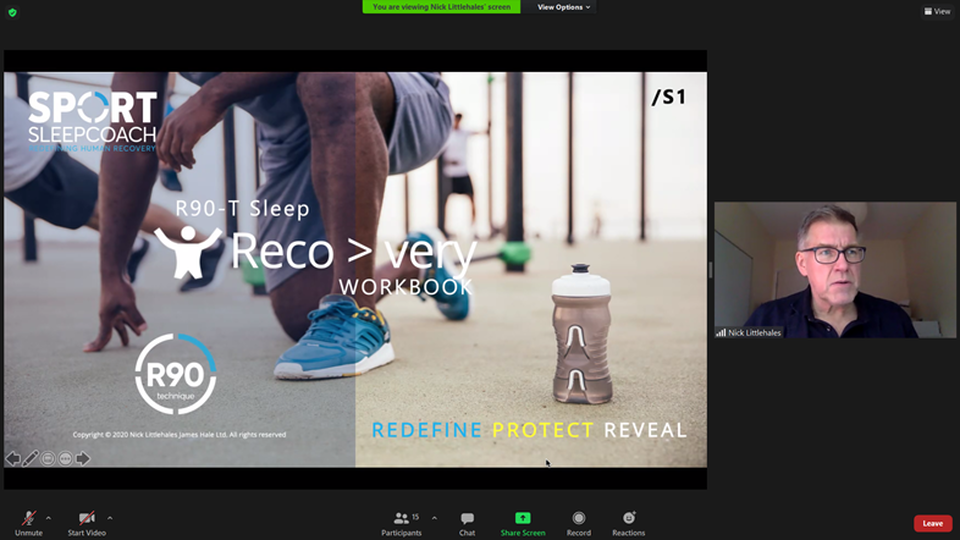Image resolution: width=960 pixels, height=540 pixels.
Task: Click the green Share Screen button
Action: pos(523,524)
